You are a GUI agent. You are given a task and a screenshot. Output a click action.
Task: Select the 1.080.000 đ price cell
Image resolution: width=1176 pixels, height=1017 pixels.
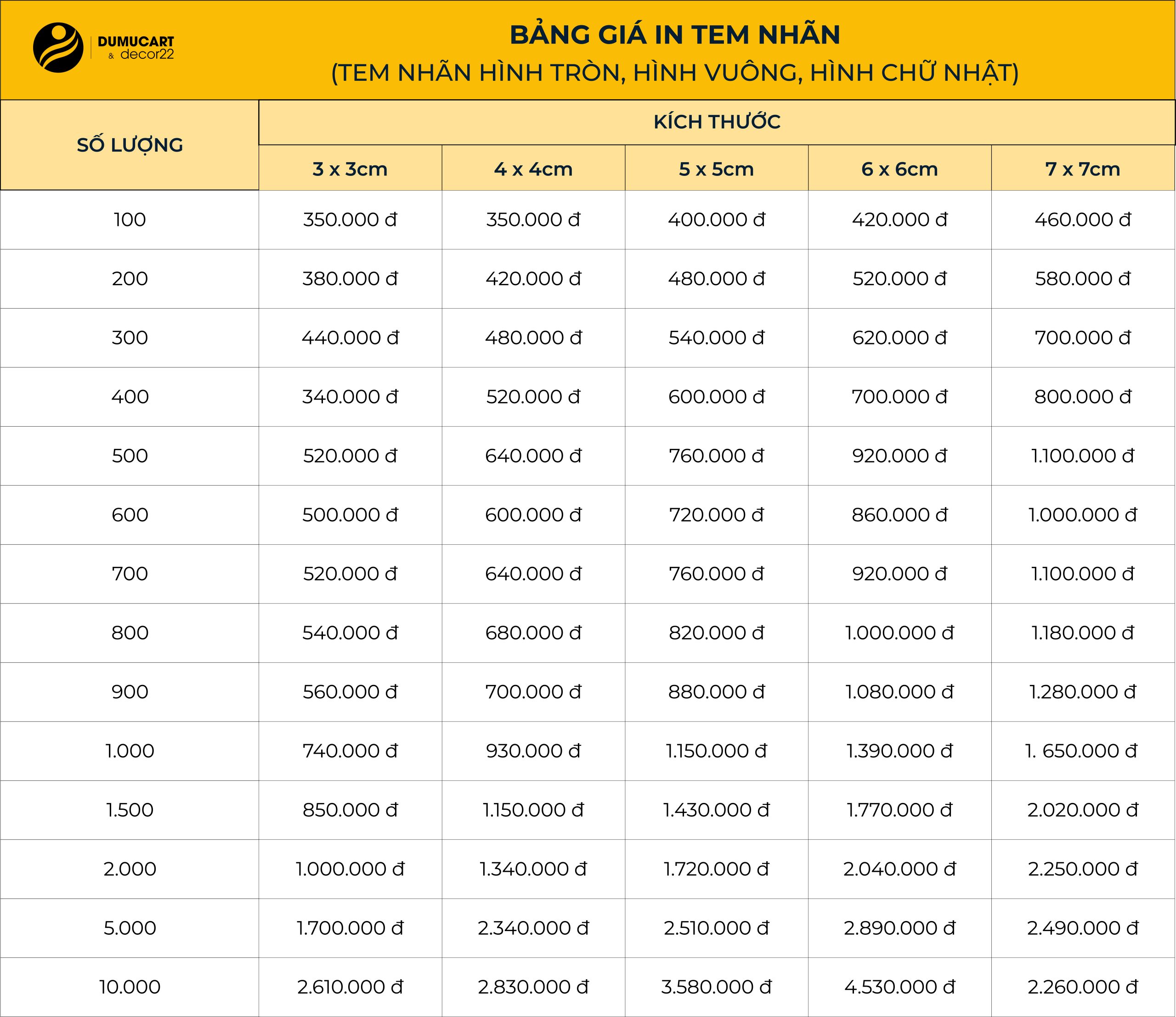tap(899, 692)
